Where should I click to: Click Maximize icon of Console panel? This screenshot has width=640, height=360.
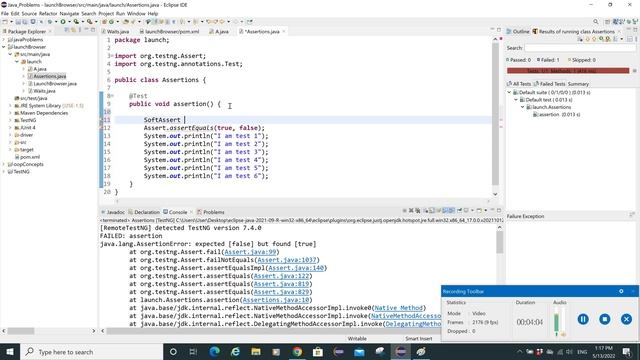click(499, 211)
